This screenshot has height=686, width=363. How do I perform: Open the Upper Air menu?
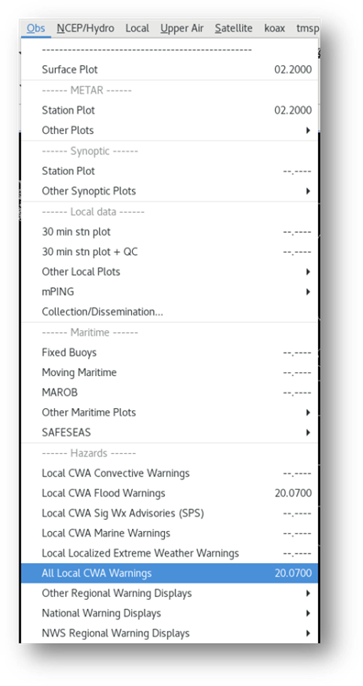tap(182, 28)
